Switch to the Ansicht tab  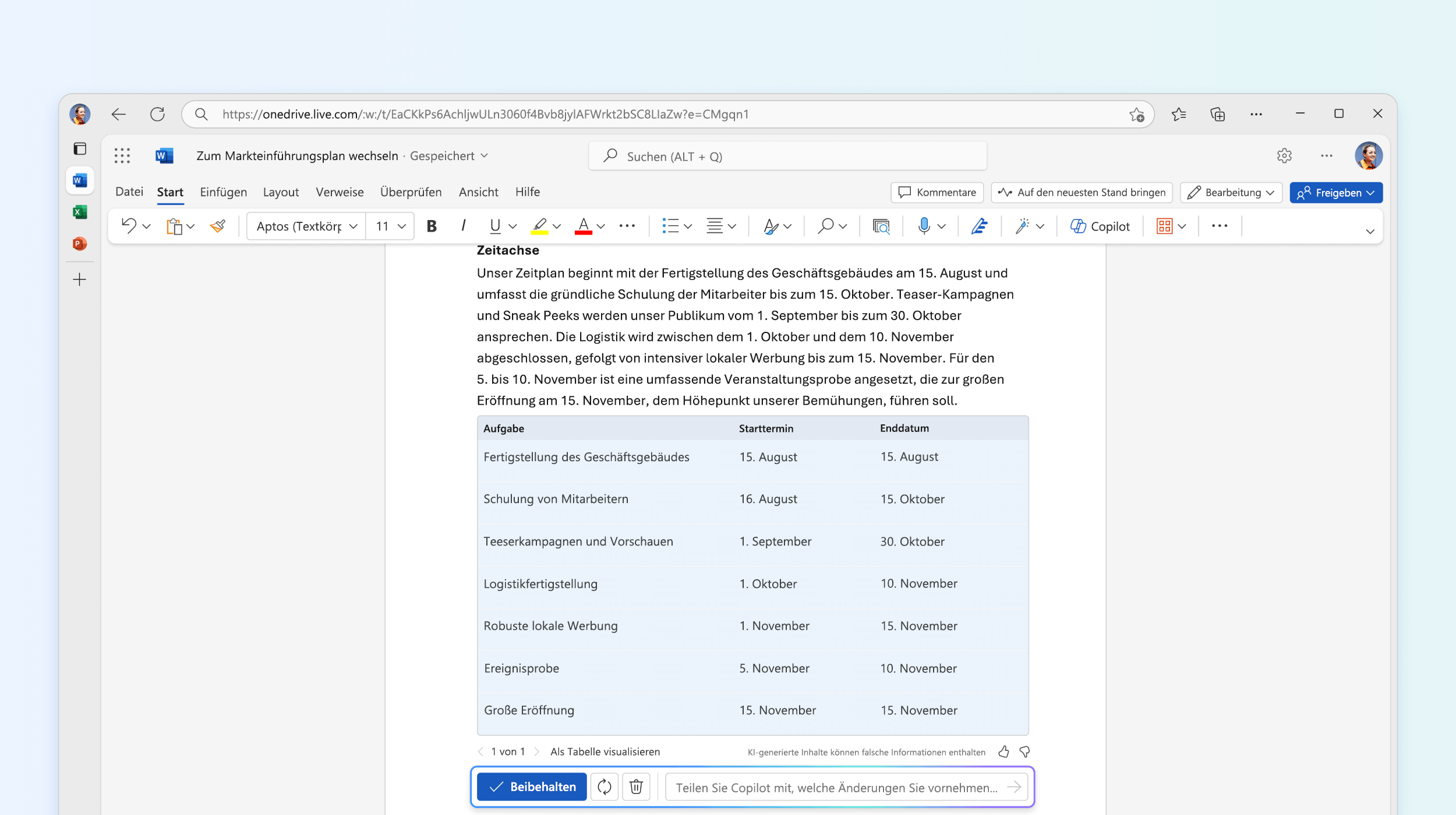(x=478, y=192)
